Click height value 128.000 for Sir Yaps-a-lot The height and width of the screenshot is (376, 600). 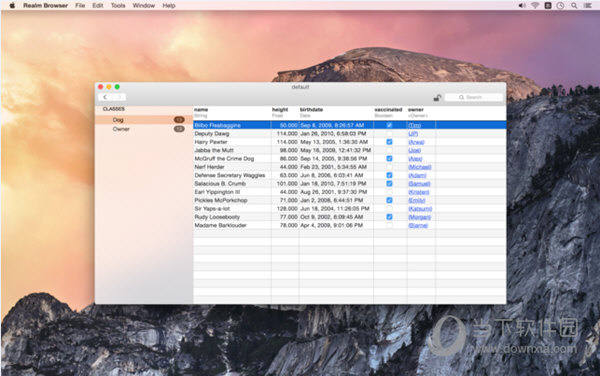287,208
